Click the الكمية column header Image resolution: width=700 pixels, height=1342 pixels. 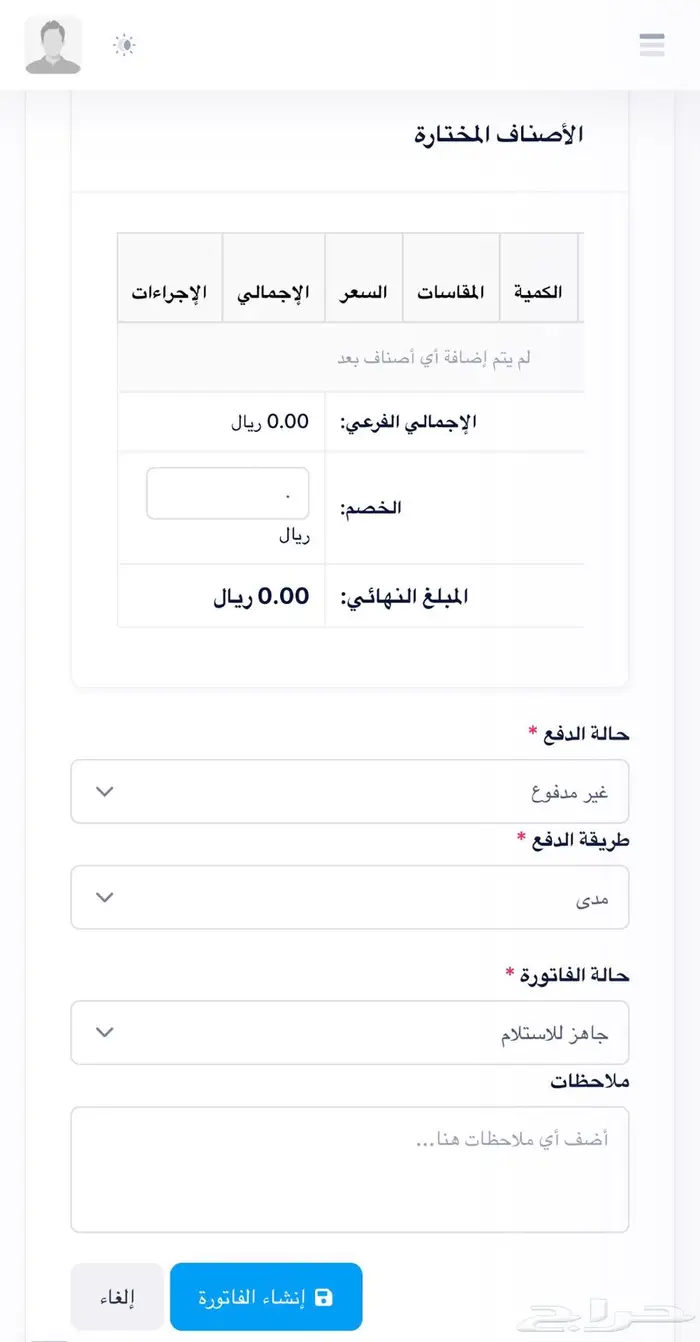click(x=538, y=292)
